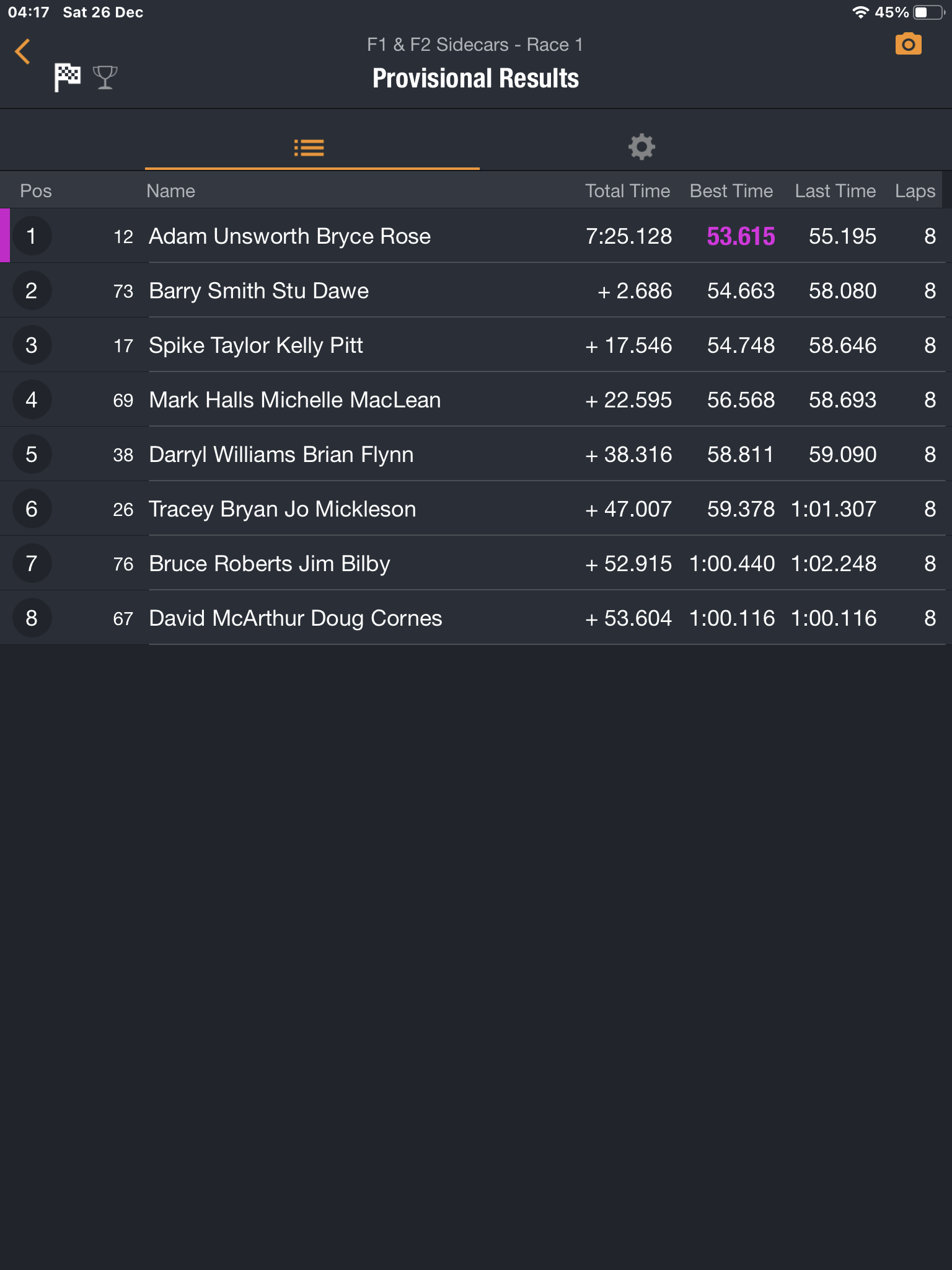Open Barry Smith Stu Dawe entry

pyautogui.click(x=476, y=290)
